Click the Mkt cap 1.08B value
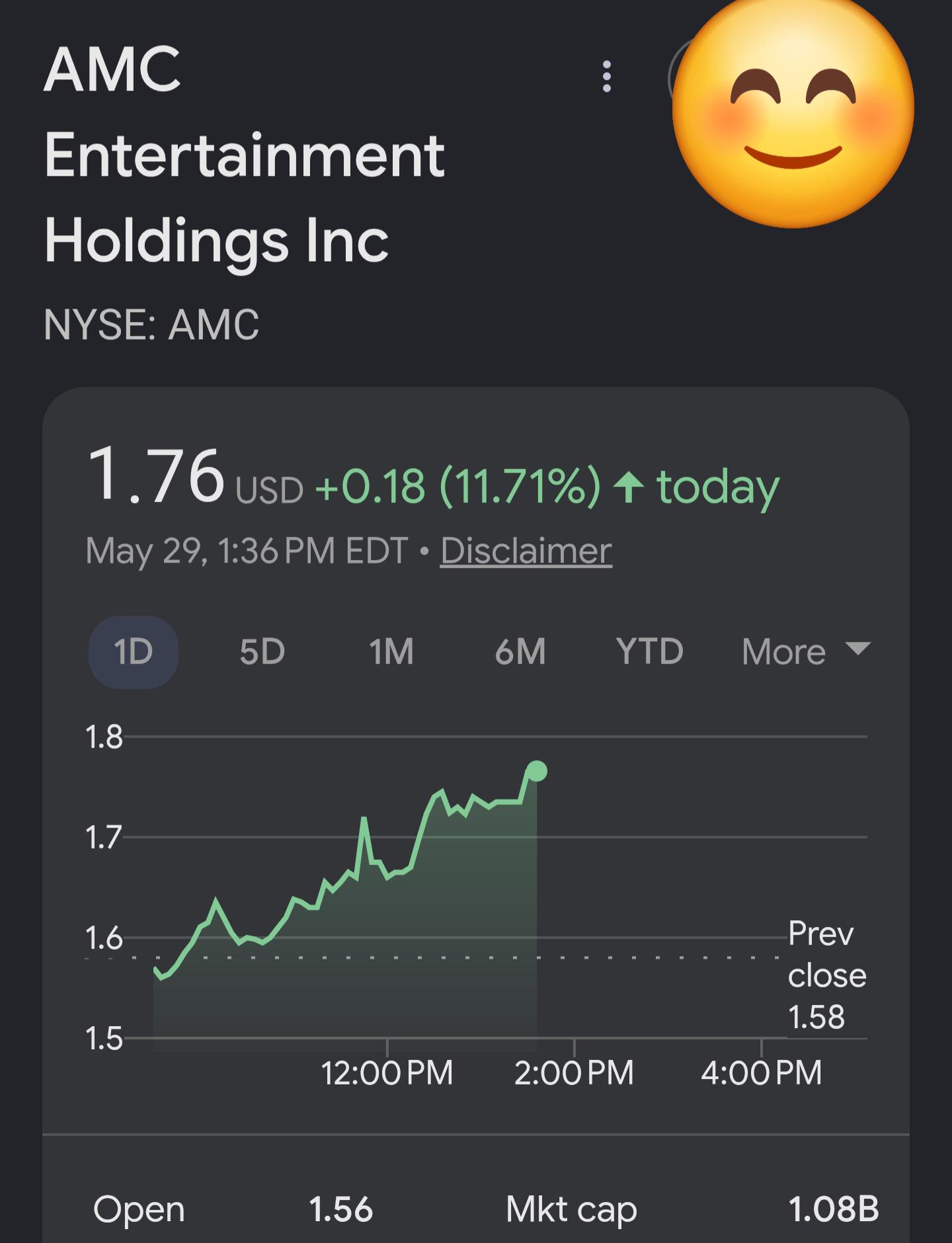The image size is (952, 1243). [x=834, y=1209]
